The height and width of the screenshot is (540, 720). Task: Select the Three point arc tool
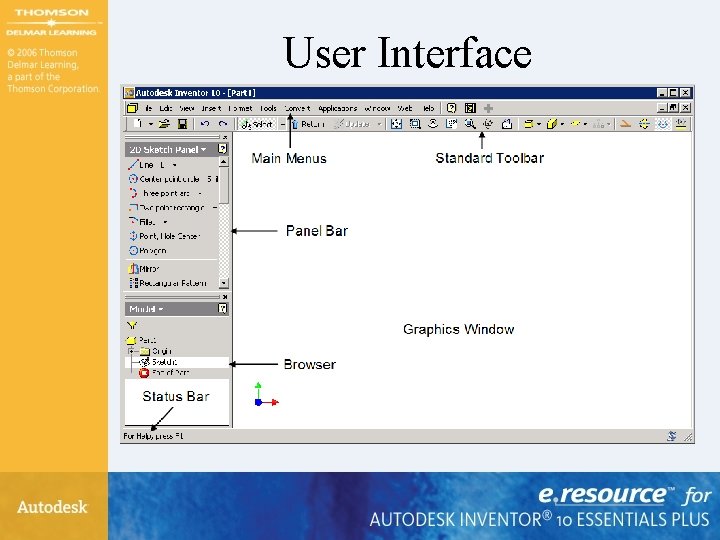coord(160,193)
